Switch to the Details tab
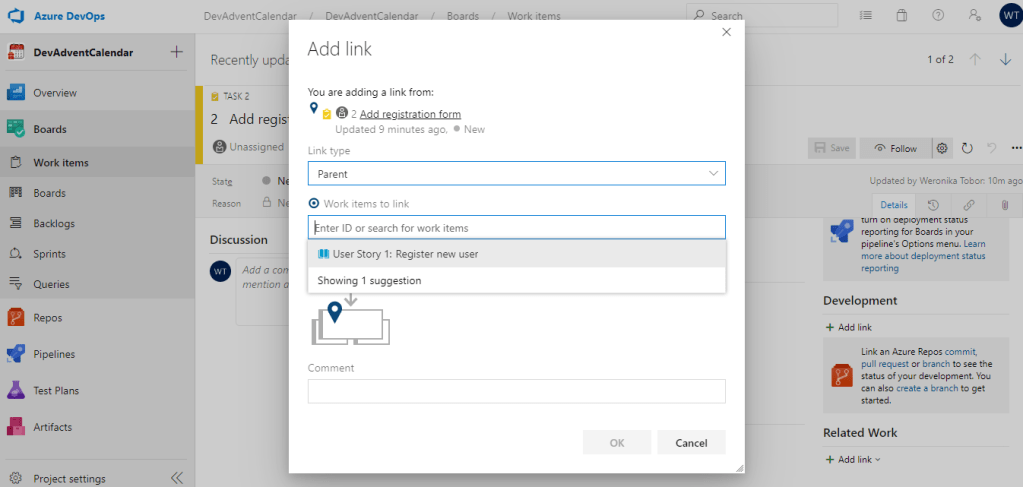Viewport: 1023px width, 487px height. click(893, 204)
